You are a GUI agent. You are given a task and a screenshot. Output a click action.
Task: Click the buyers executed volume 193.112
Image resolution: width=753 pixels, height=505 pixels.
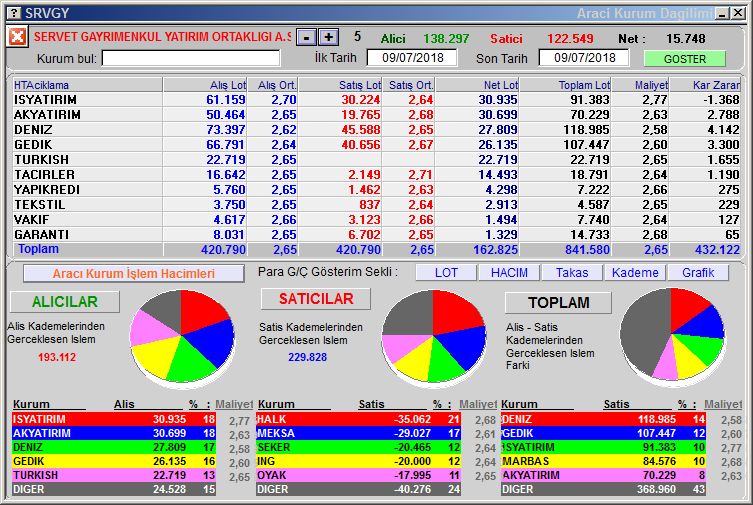point(57,357)
